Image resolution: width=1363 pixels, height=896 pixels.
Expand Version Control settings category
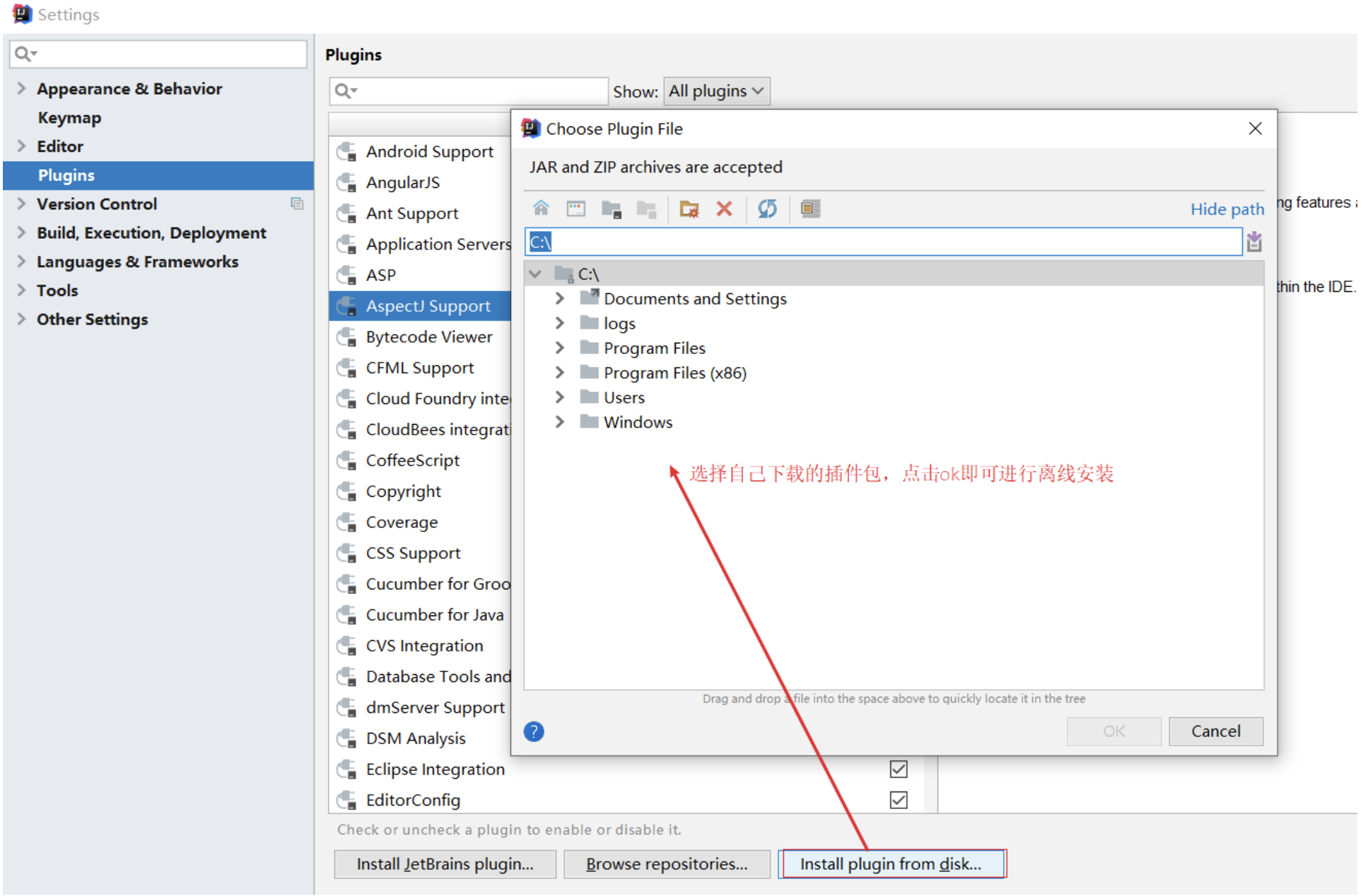pyautogui.click(x=21, y=204)
